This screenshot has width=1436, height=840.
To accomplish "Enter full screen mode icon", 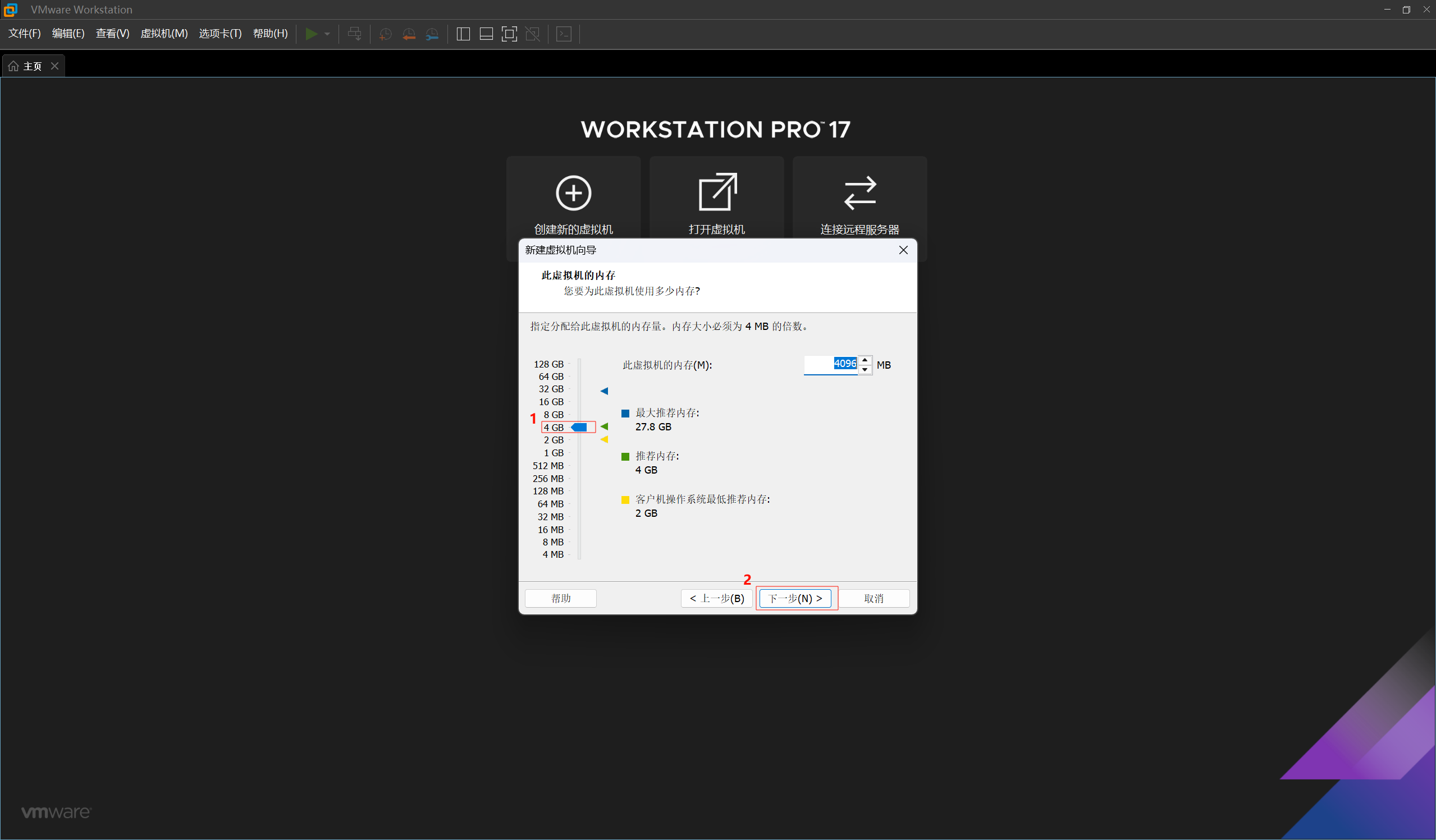I will point(509,34).
